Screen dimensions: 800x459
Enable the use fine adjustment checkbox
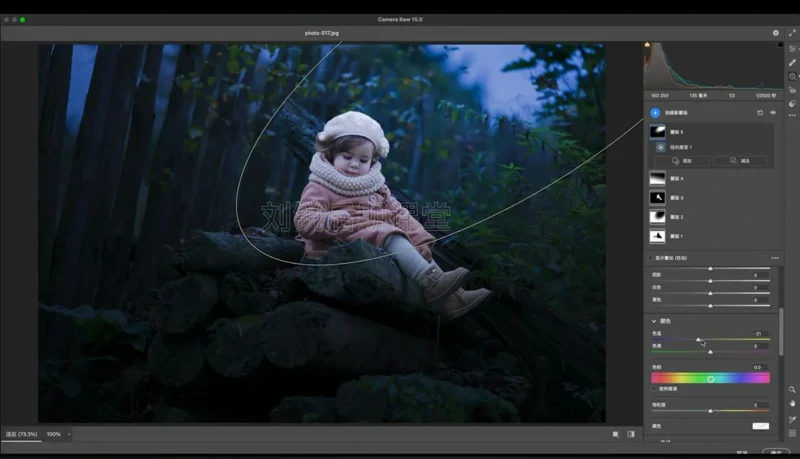654,389
